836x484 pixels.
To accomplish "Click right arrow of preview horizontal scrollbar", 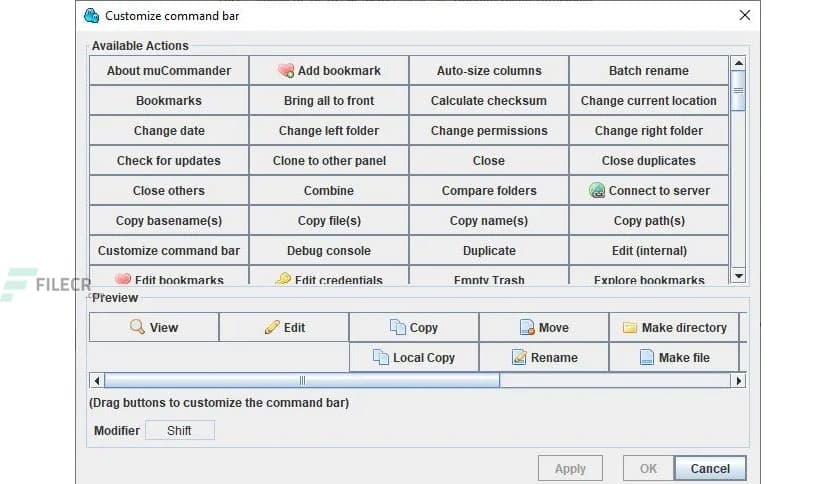I will pos(739,380).
